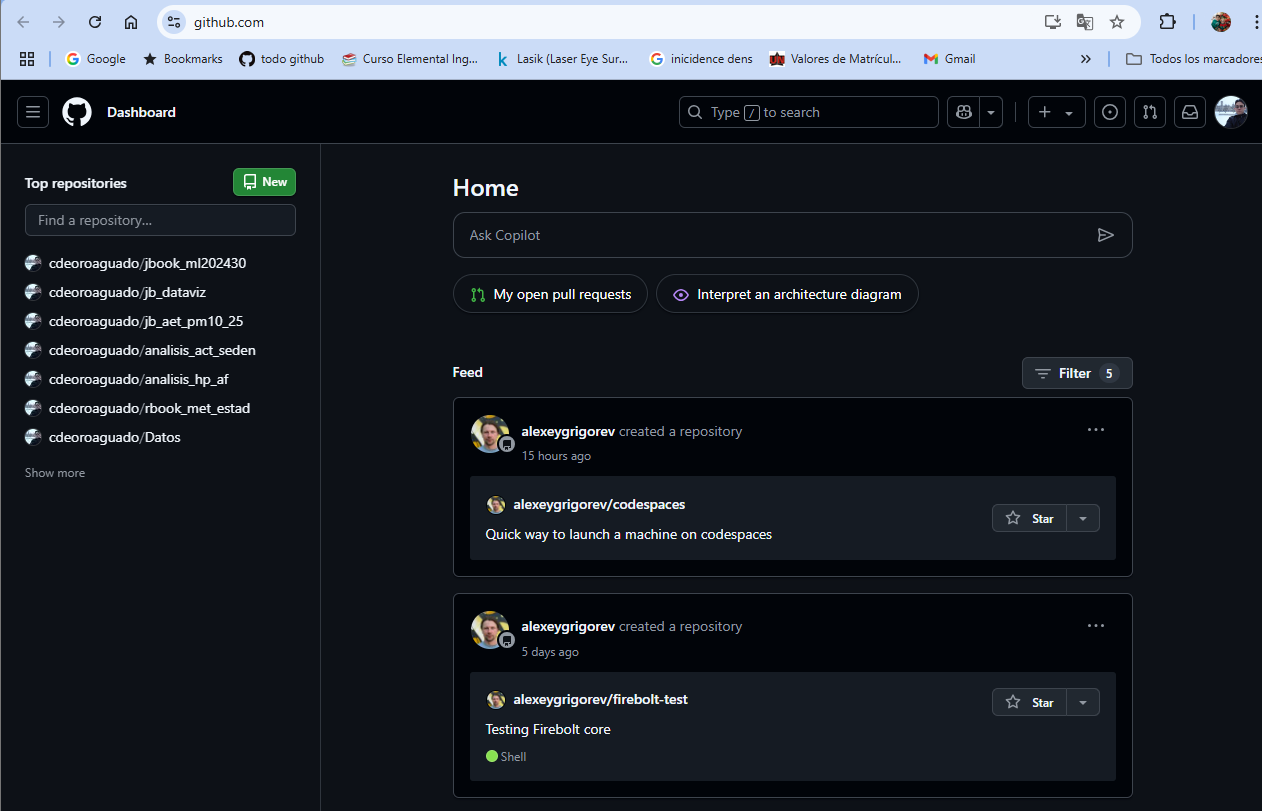Create a repository with the New button

click(x=264, y=181)
